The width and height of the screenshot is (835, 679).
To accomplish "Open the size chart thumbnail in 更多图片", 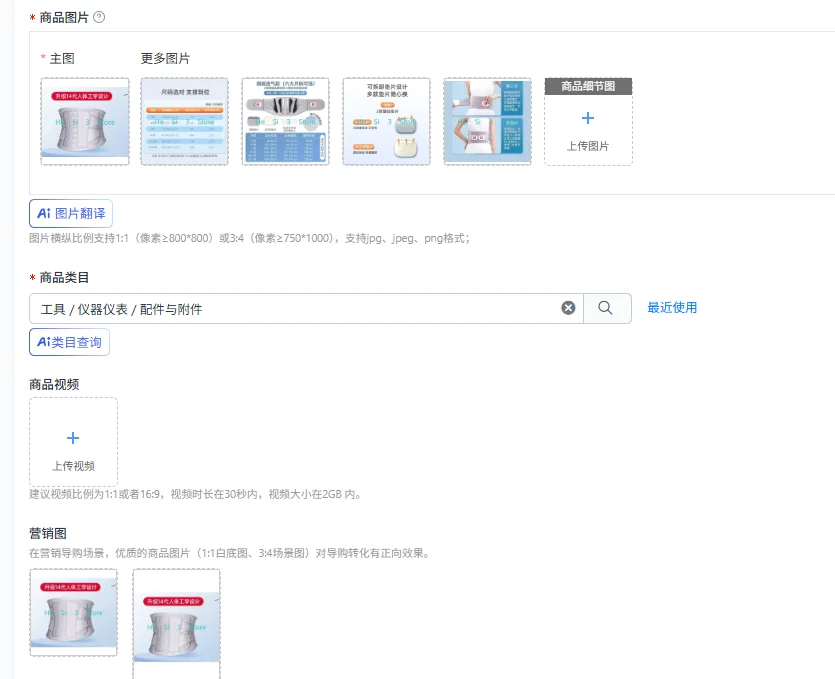I will (x=185, y=121).
